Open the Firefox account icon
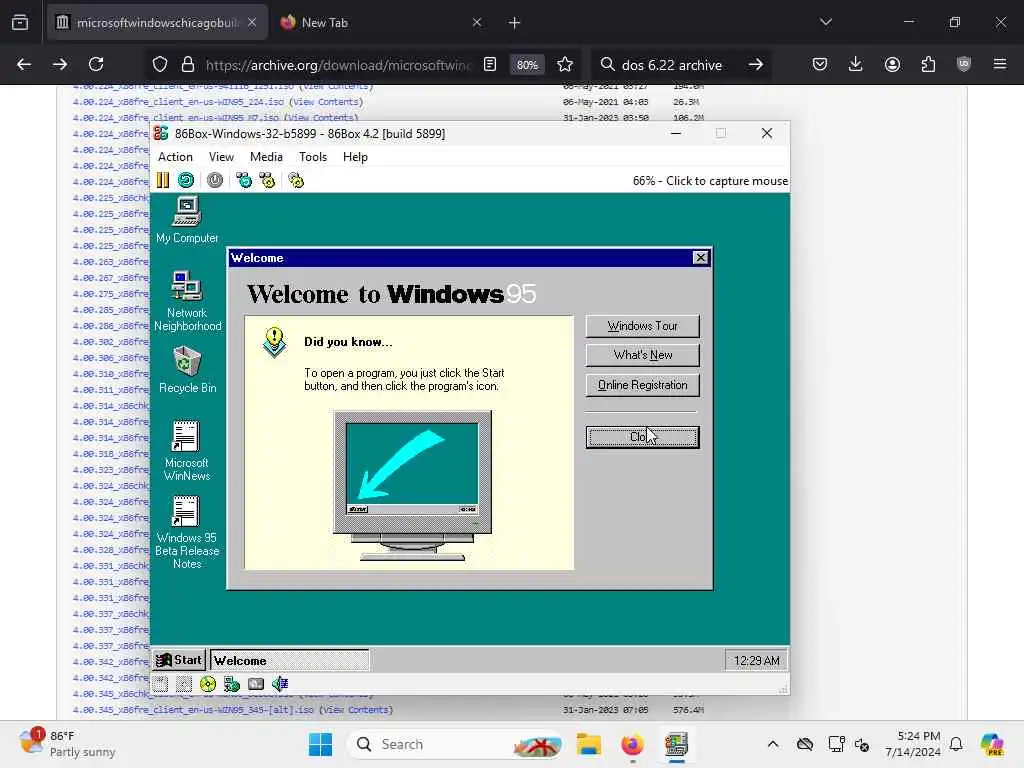The height and width of the screenshot is (768, 1024). click(892, 65)
